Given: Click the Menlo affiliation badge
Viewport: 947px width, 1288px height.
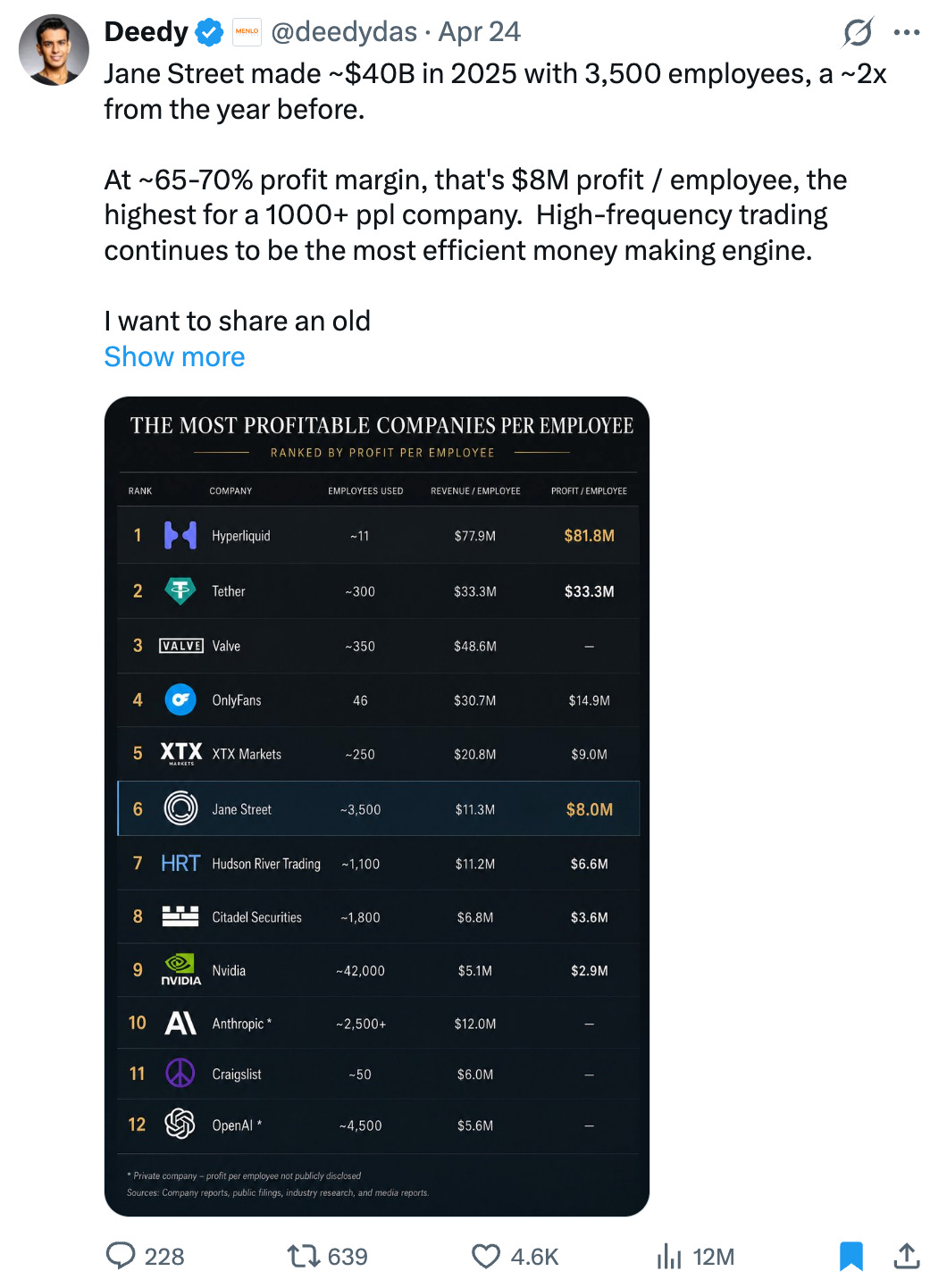Looking at the screenshot, I should pos(247,32).
